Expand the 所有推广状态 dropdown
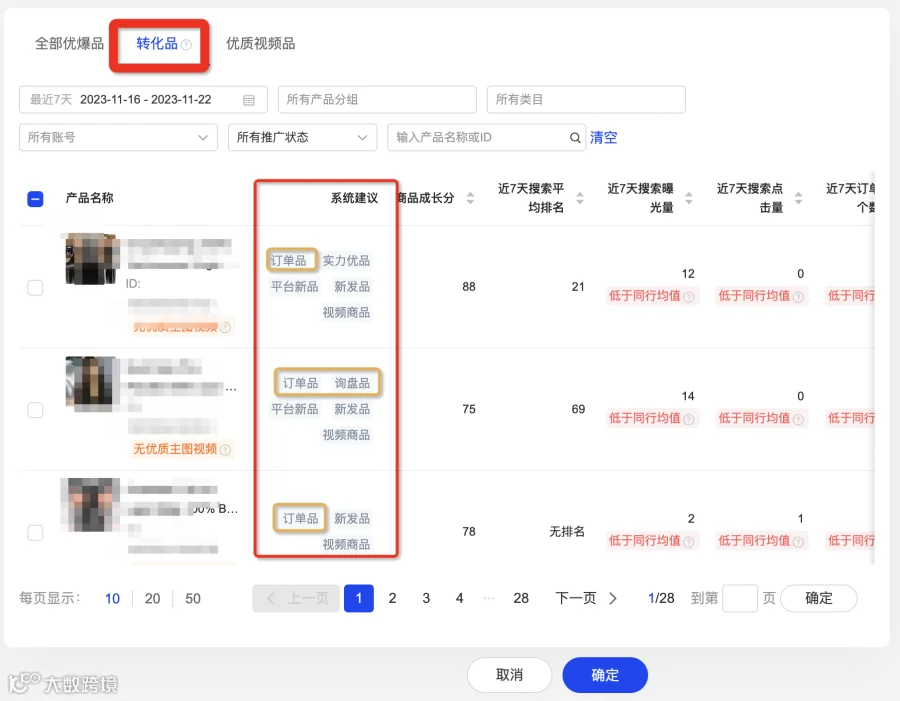The width and height of the screenshot is (900, 701). [302, 138]
